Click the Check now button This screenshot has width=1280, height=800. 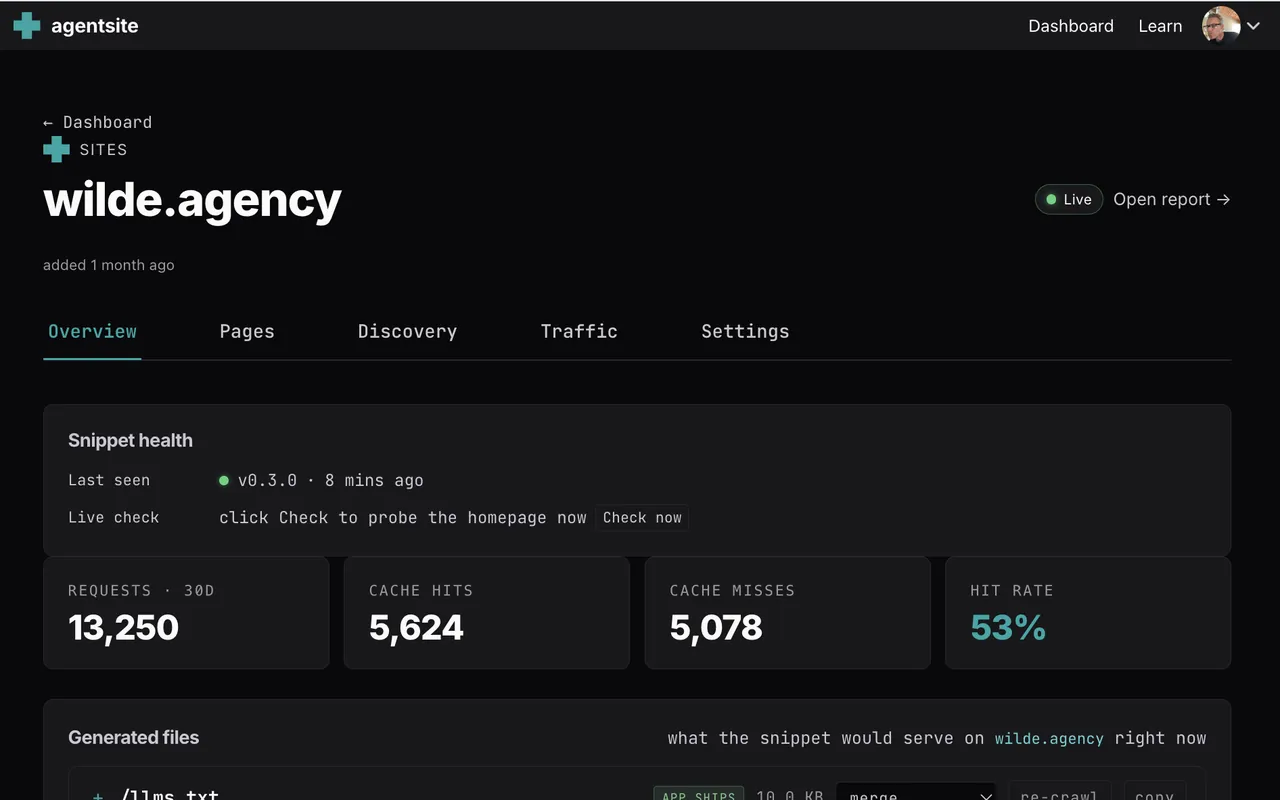[642, 517]
